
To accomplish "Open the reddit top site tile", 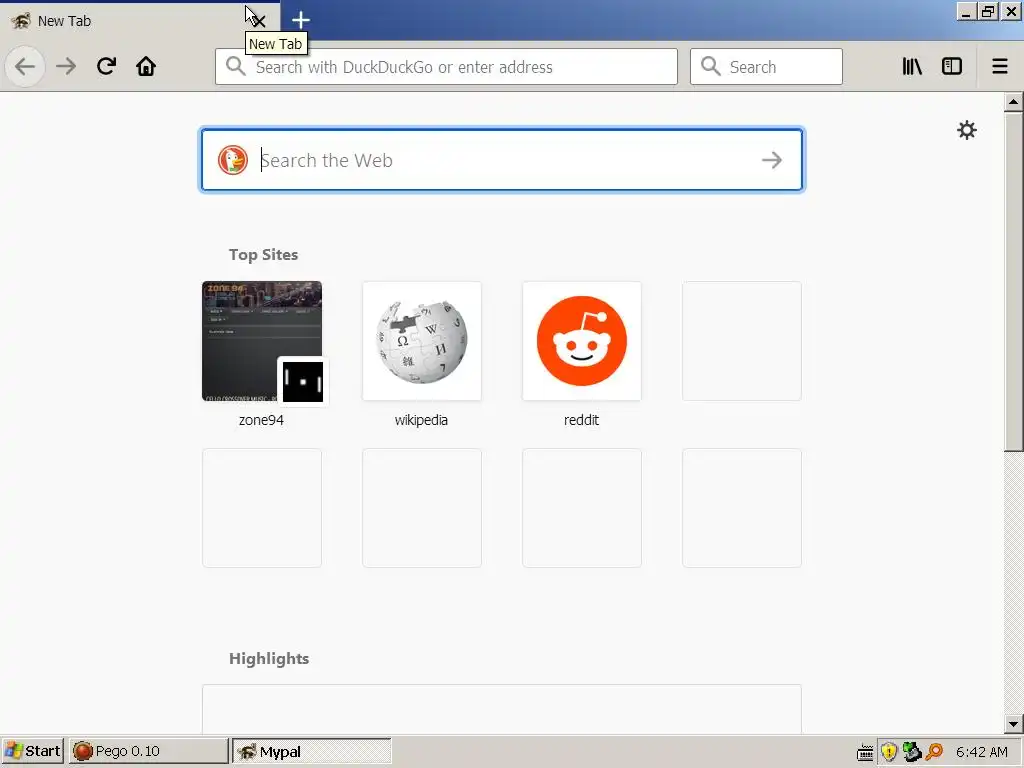I will [582, 341].
